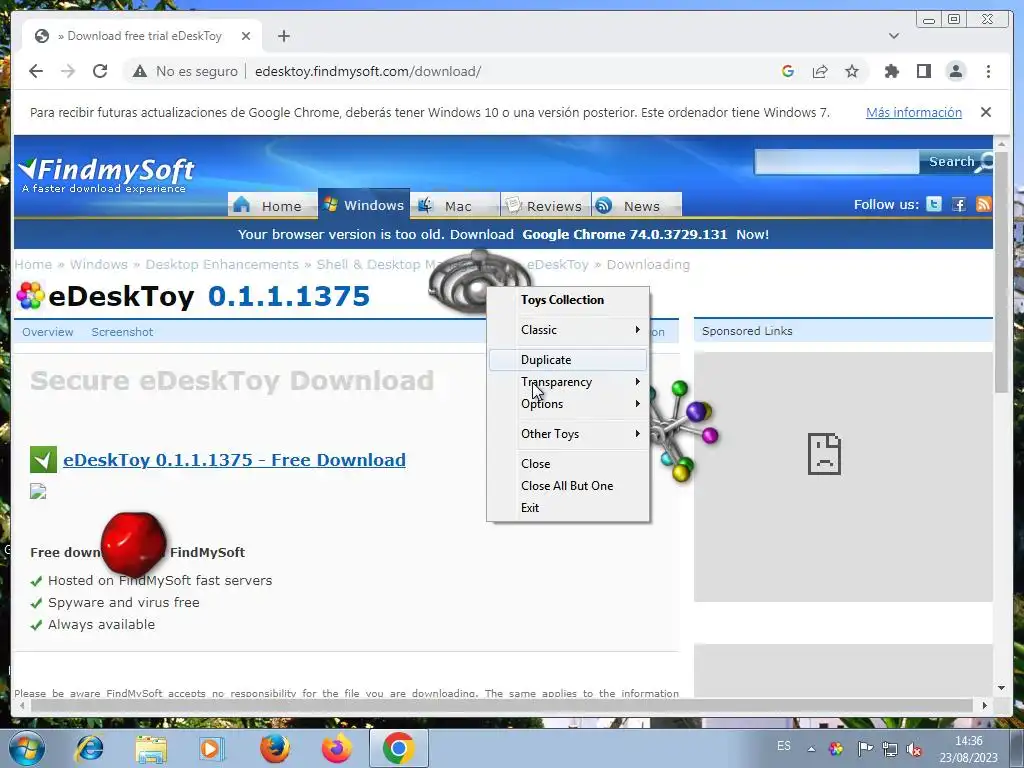Click the colored balls molecule toy
Image resolution: width=1024 pixels, height=768 pixels.
click(x=682, y=431)
